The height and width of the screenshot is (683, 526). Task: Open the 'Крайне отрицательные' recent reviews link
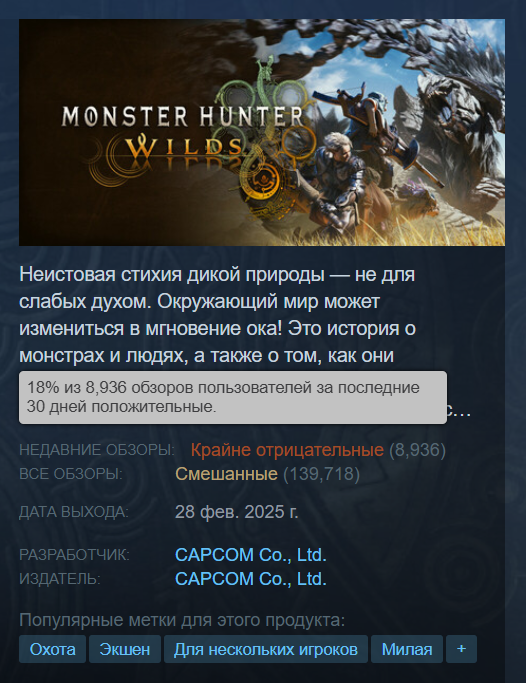click(287, 450)
